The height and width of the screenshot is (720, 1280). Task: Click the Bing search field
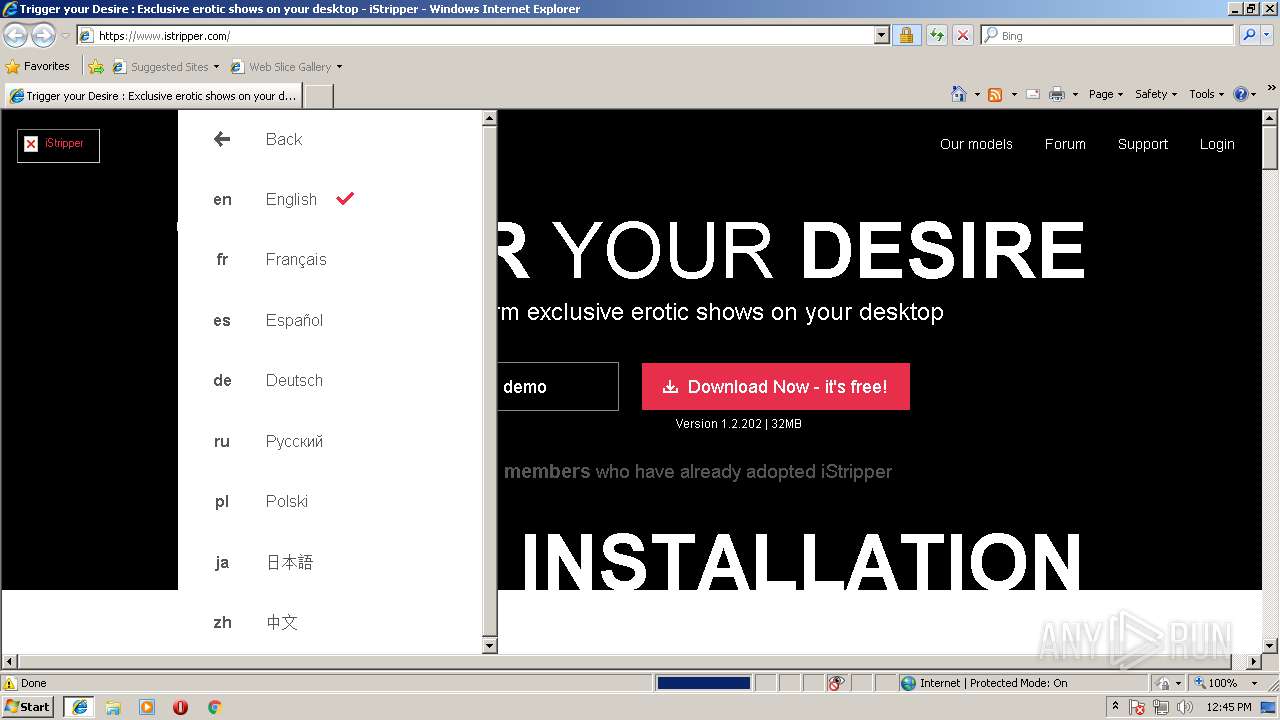[x=1108, y=35]
